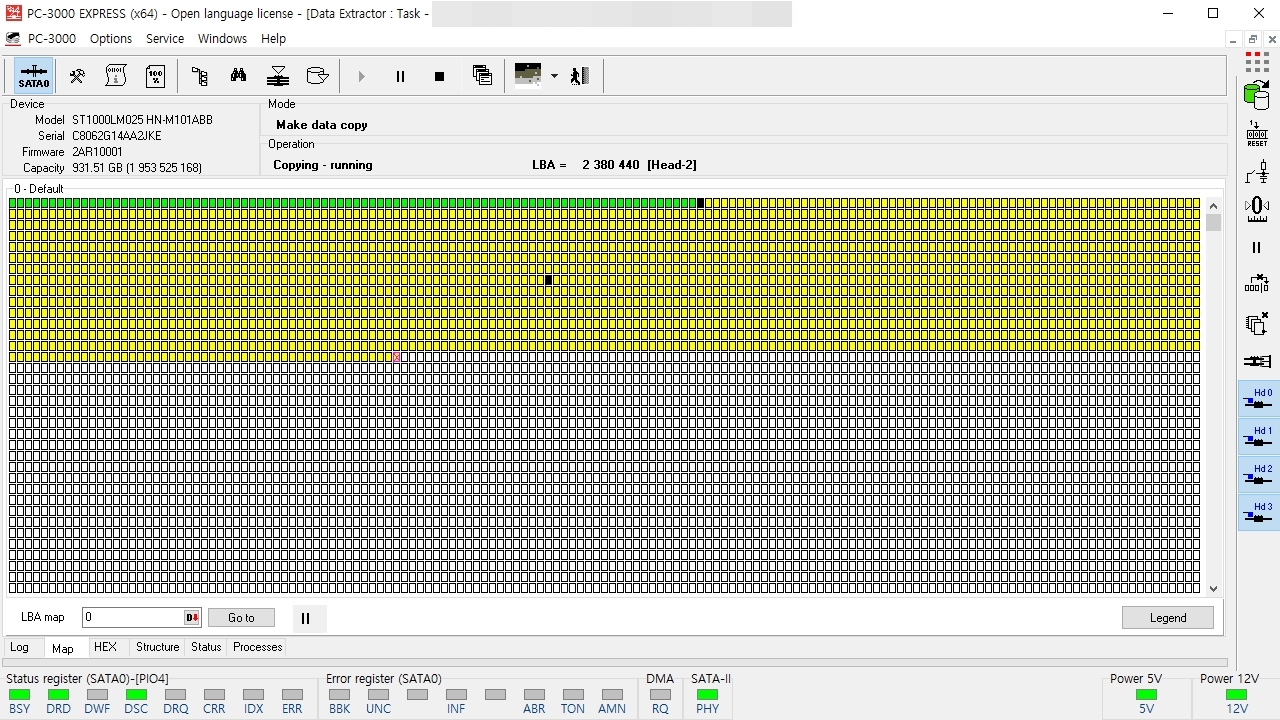Open the hammer and wrench utilities tool
Image resolution: width=1280 pixels, height=720 pixels.
(77, 76)
